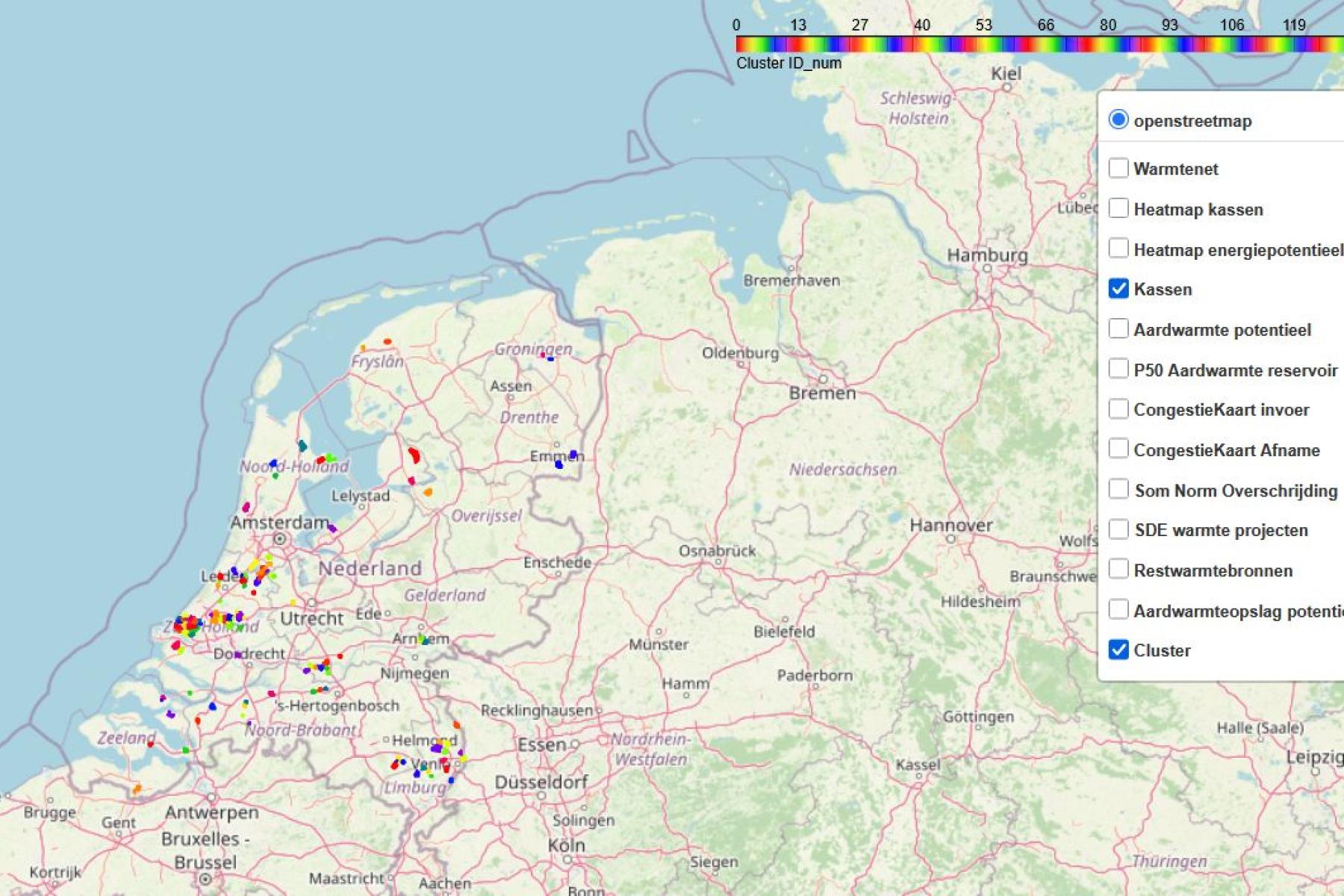This screenshot has width=1344, height=896.
Task: Click the Cluster ID_num color scale bar
Action: (1039, 44)
